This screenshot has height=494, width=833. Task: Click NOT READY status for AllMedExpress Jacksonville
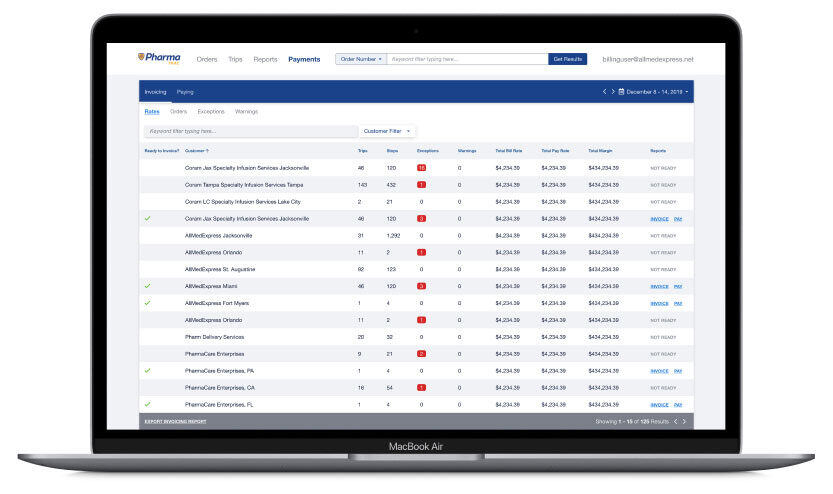coord(663,236)
